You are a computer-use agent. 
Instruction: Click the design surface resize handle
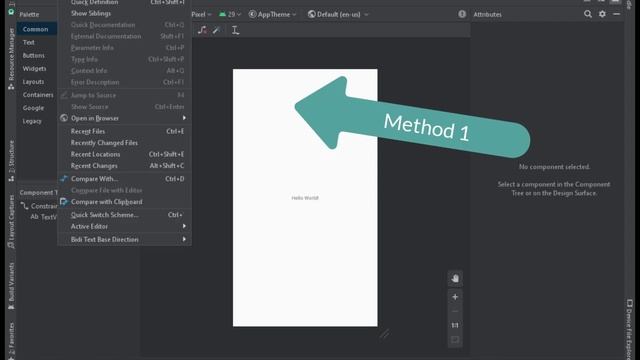pos(384,334)
